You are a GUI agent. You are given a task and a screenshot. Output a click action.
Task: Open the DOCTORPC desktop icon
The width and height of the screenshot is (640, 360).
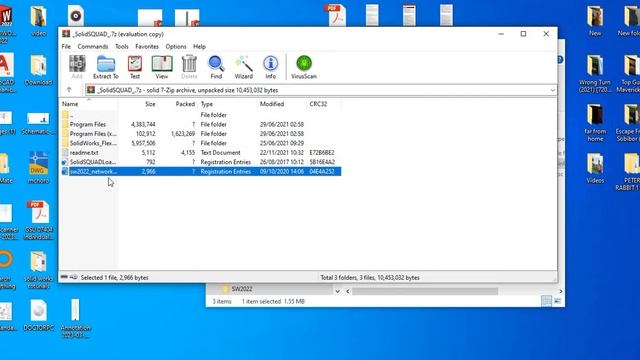point(38,315)
